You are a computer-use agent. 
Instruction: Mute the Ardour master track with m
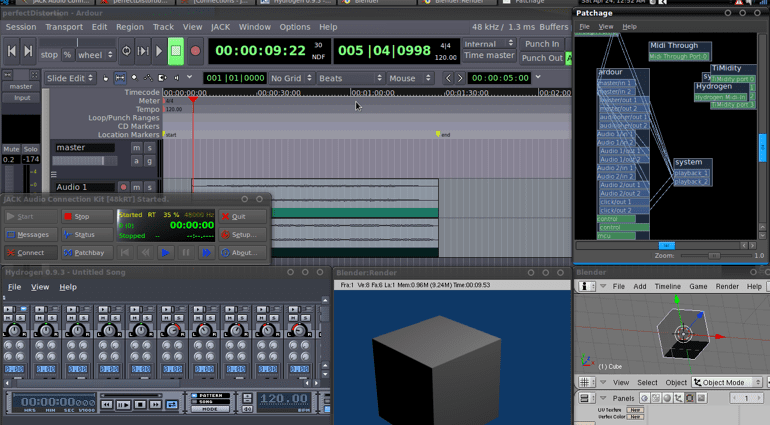pos(136,147)
